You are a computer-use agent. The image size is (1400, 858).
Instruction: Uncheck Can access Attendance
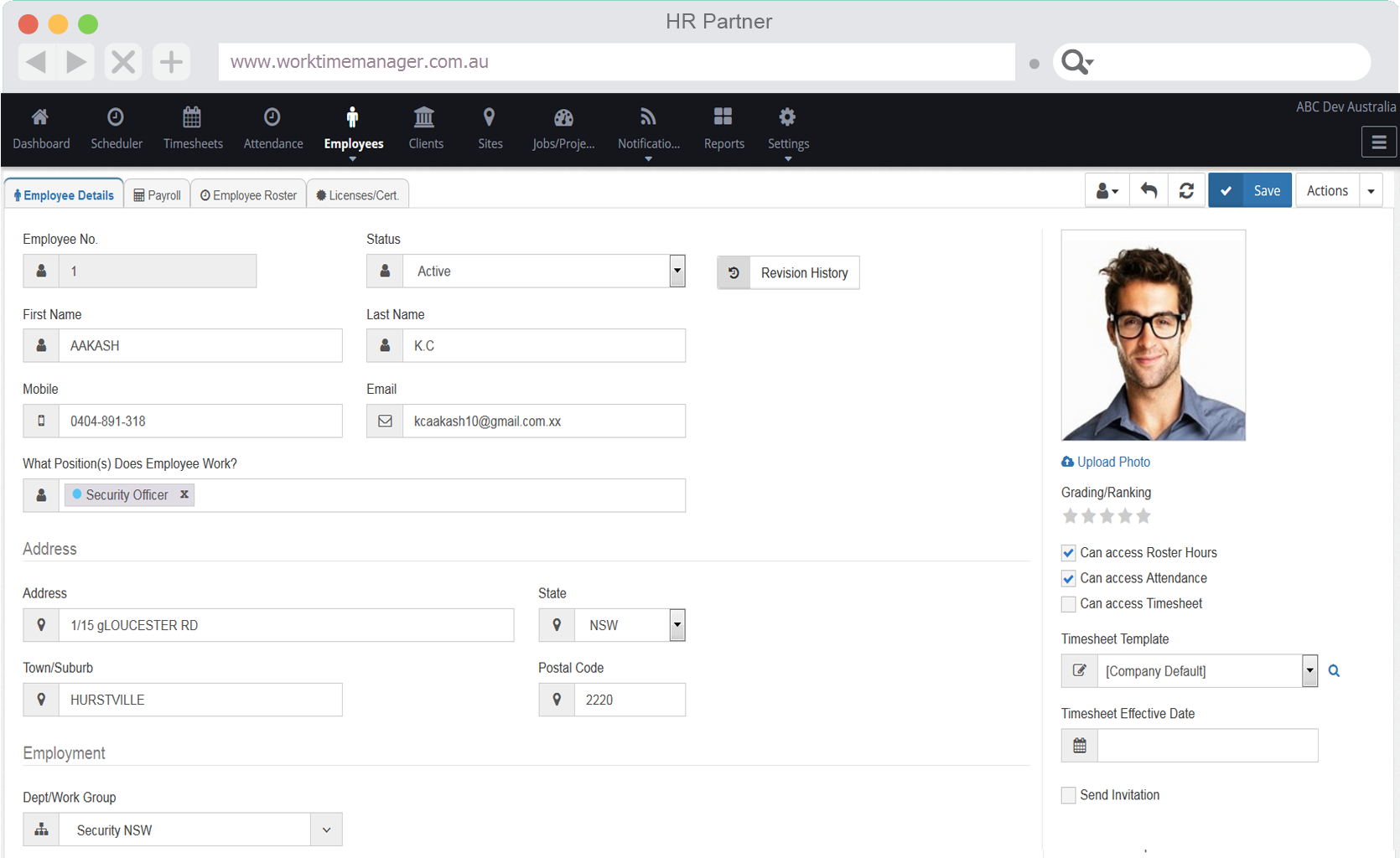coord(1068,578)
